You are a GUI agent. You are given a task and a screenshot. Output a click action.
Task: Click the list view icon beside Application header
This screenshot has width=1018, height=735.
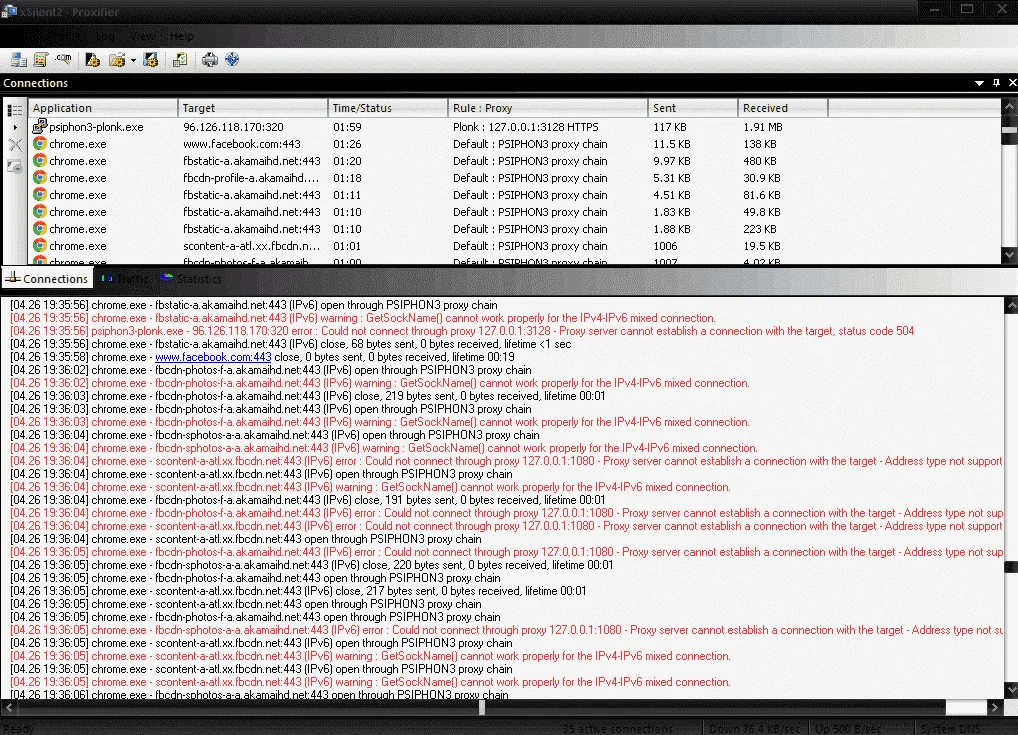[14, 110]
